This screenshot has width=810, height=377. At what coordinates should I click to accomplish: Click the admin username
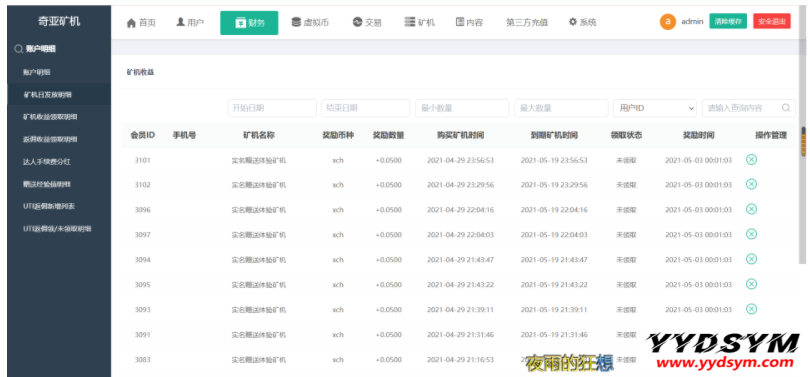692,22
